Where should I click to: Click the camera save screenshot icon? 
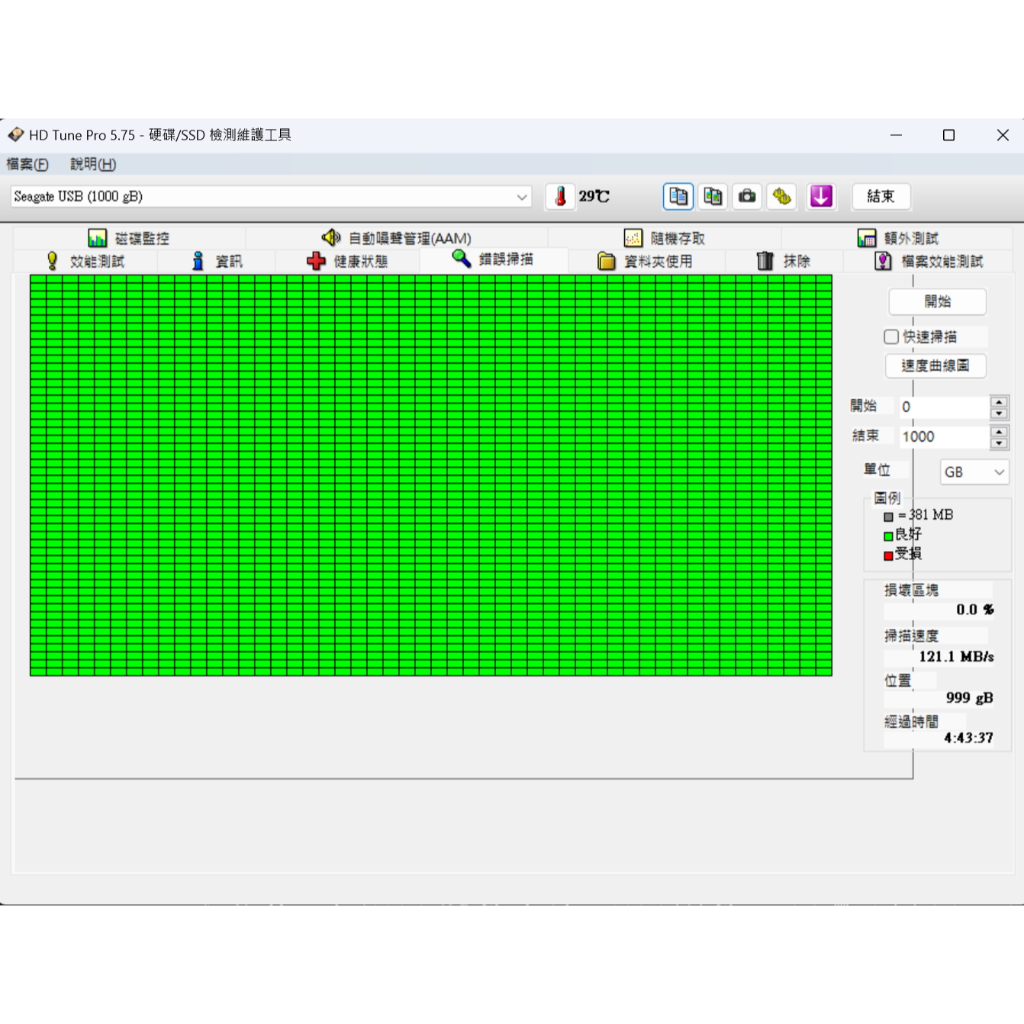747,197
